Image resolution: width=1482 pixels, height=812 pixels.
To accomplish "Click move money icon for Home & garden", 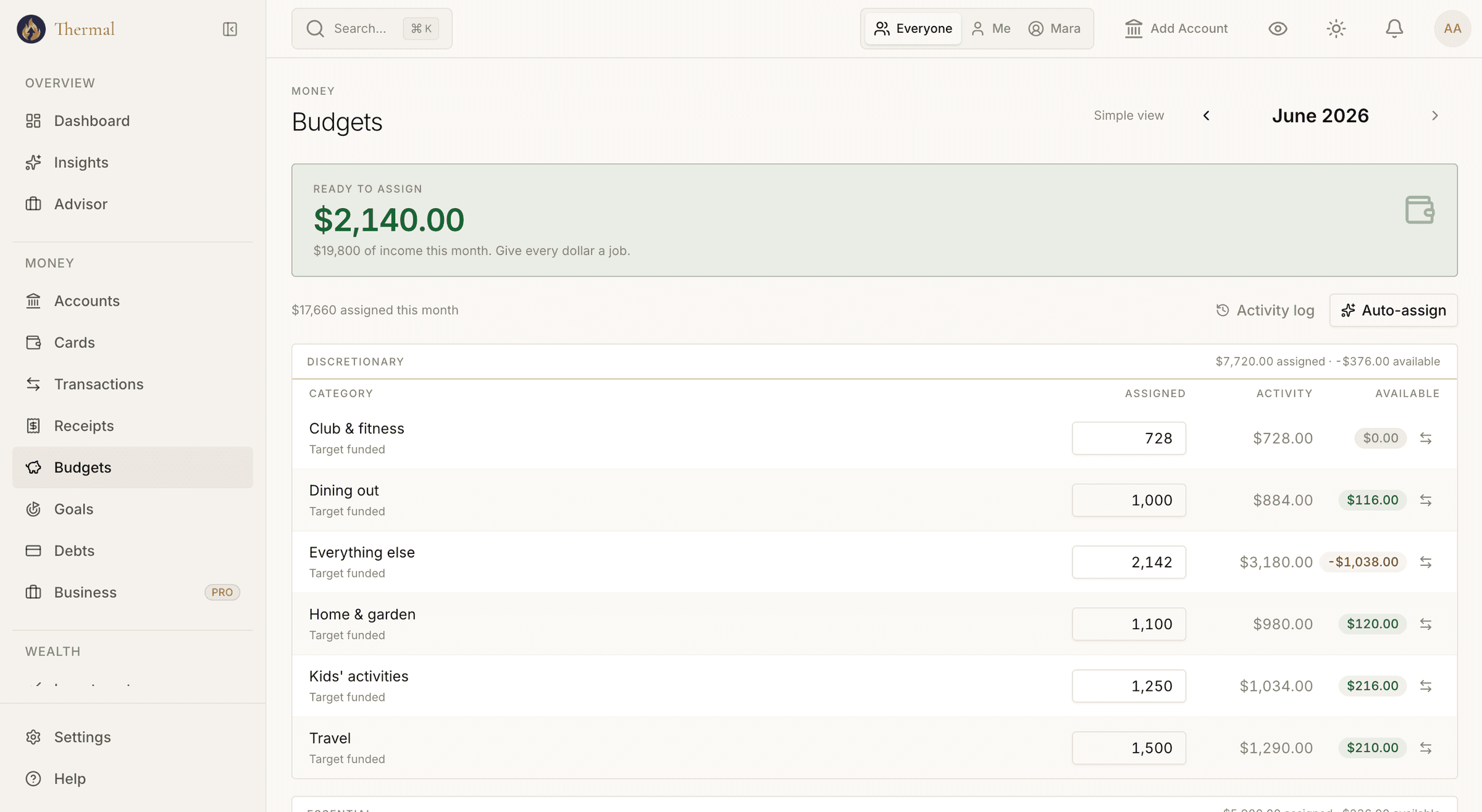I will pos(1426,624).
